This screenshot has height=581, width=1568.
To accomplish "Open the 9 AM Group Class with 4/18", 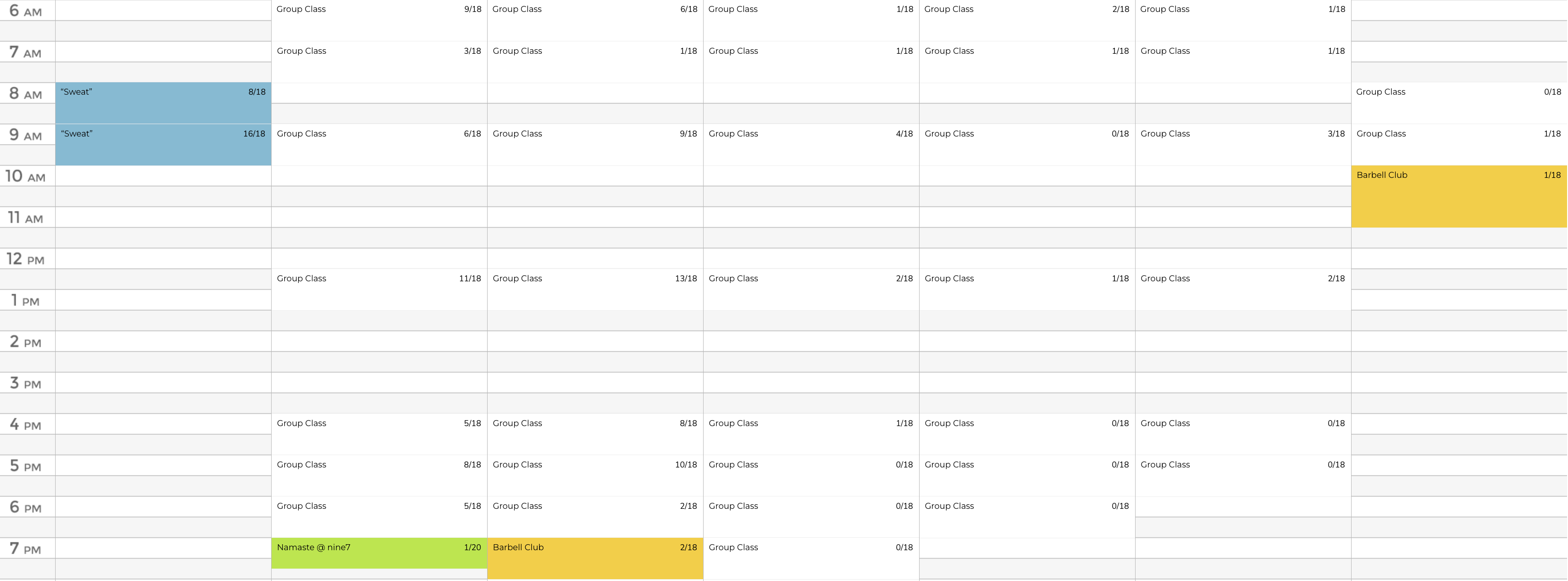I will point(812,145).
